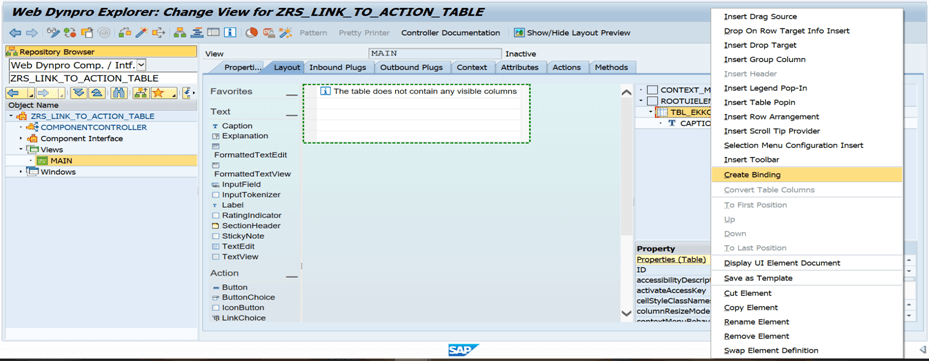This screenshot has height=364, width=929.
Task: Pick ButtonChoice from the Action palette
Action: pyautogui.click(x=248, y=297)
